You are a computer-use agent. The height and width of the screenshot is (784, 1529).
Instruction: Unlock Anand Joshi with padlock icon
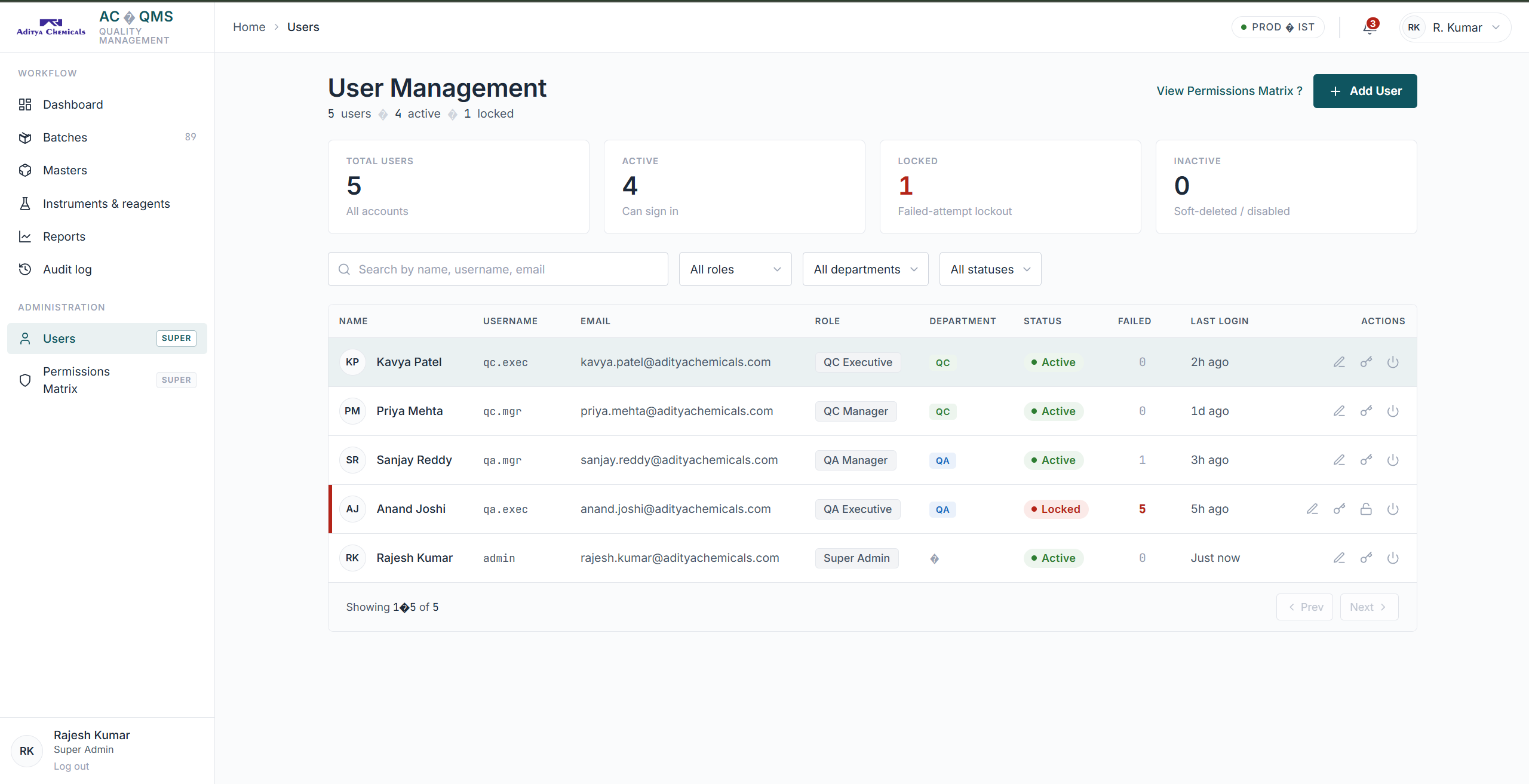[1366, 509]
